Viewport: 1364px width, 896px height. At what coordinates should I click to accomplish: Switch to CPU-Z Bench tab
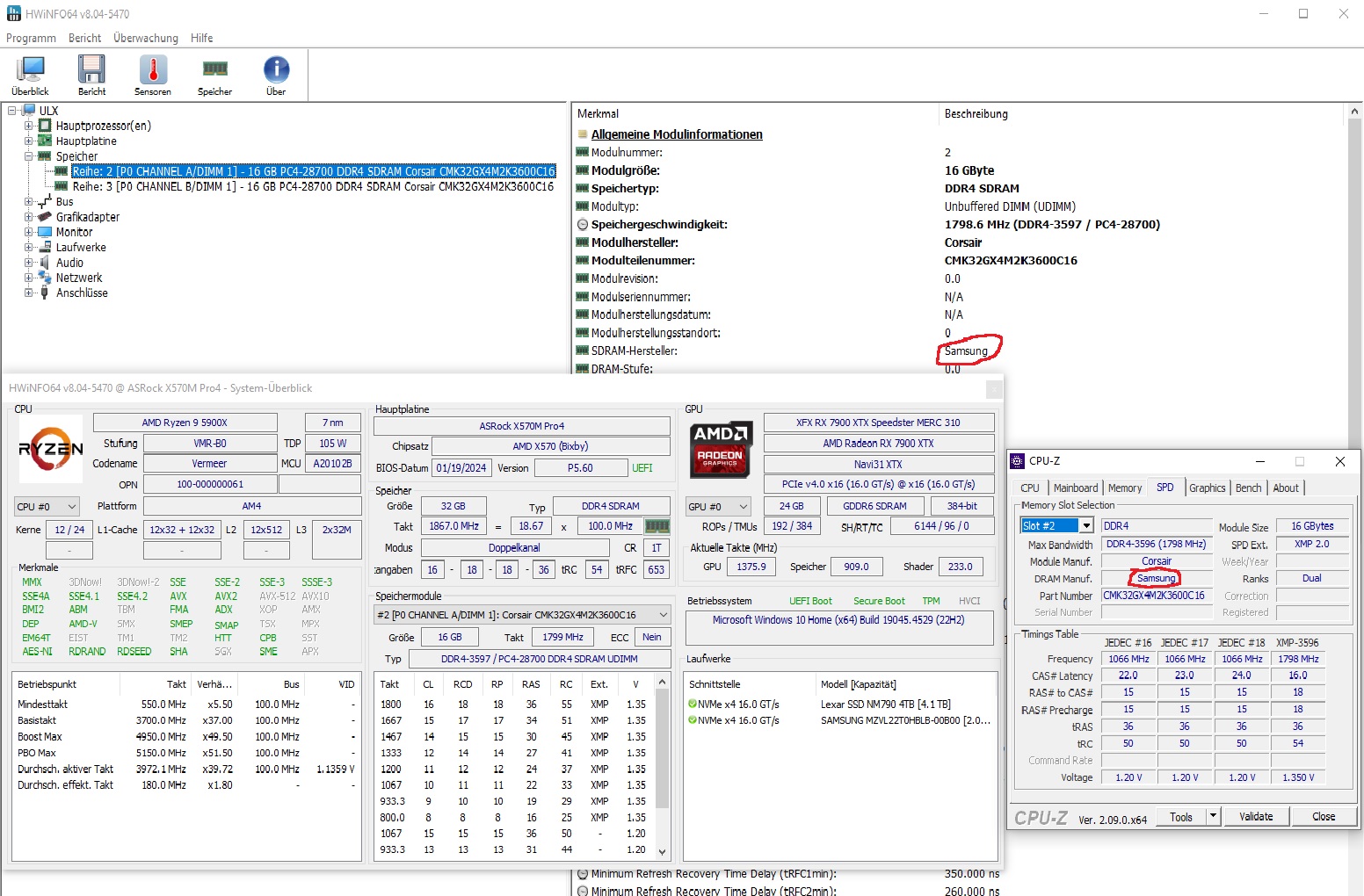pyautogui.click(x=1249, y=488)
